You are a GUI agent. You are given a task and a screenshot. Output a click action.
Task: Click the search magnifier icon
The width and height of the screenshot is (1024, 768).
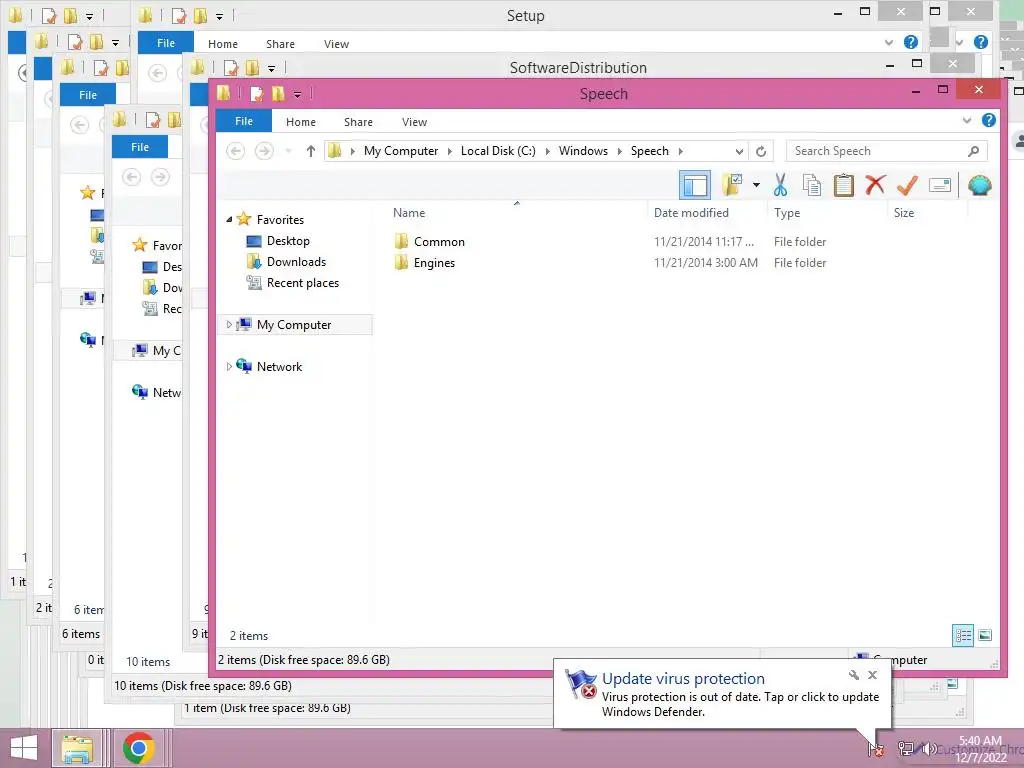point(973,151)
